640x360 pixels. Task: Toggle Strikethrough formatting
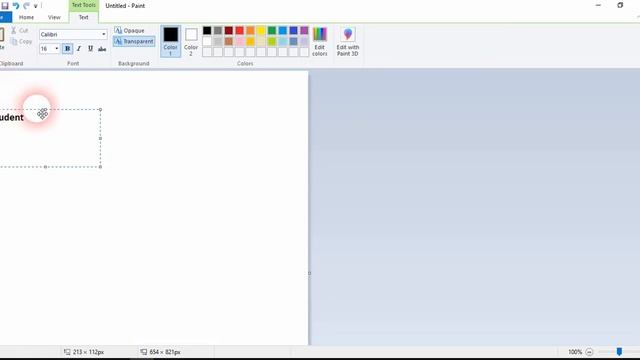pyautogui.click(x=102, y=49)
